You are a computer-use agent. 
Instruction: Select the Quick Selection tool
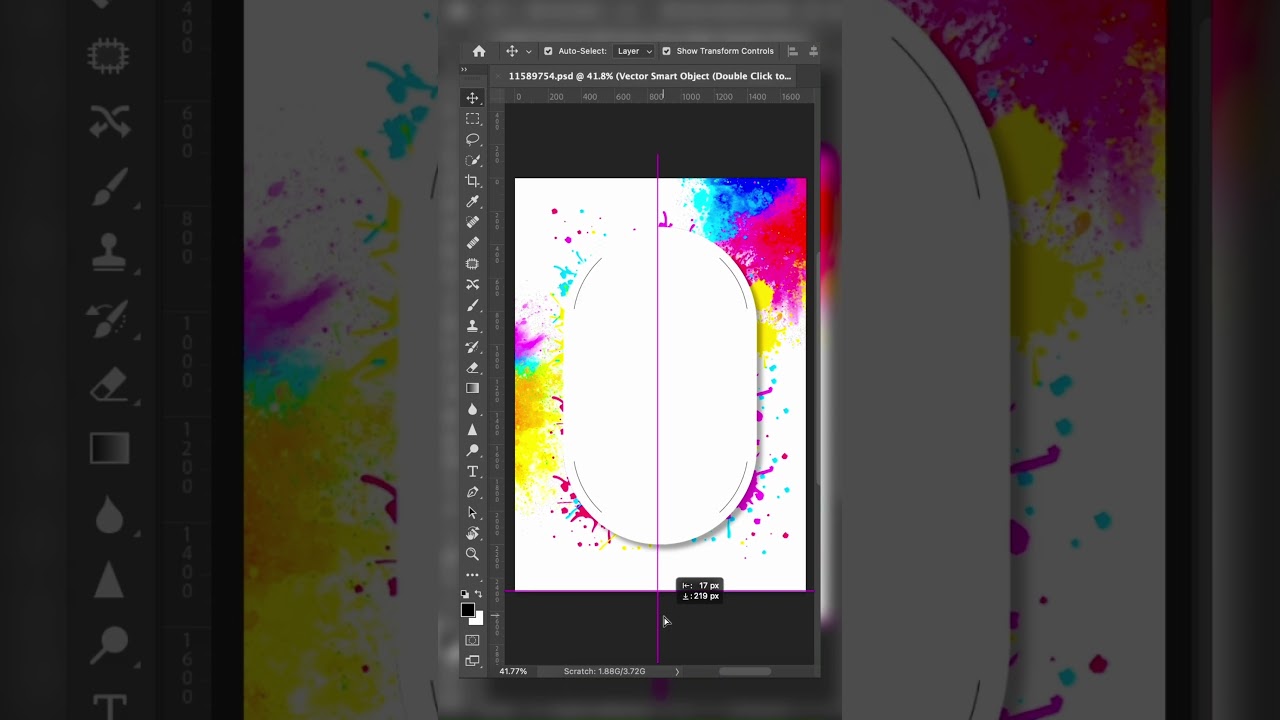(472, 160)
